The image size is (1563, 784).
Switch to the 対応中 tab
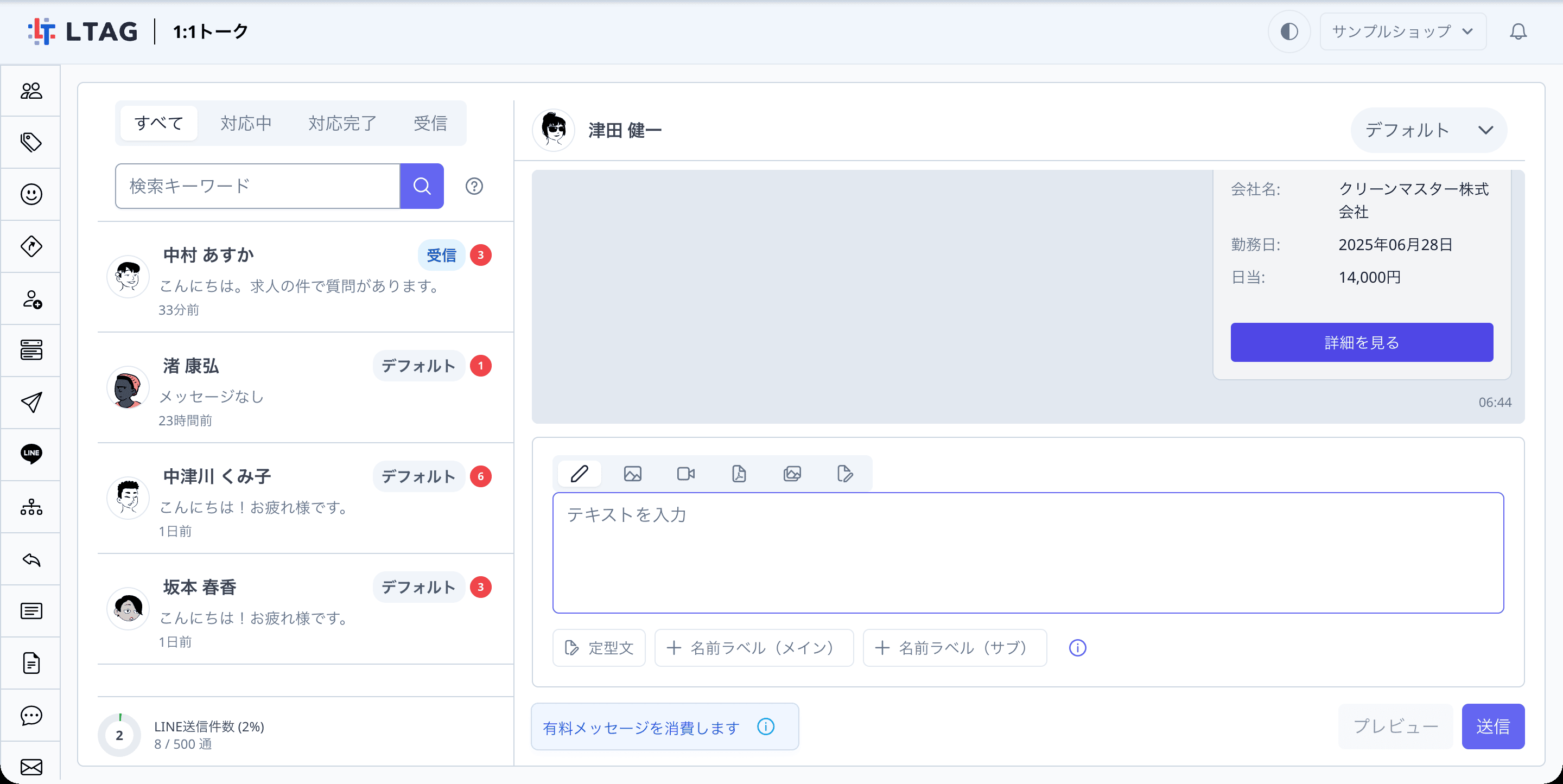246,123
